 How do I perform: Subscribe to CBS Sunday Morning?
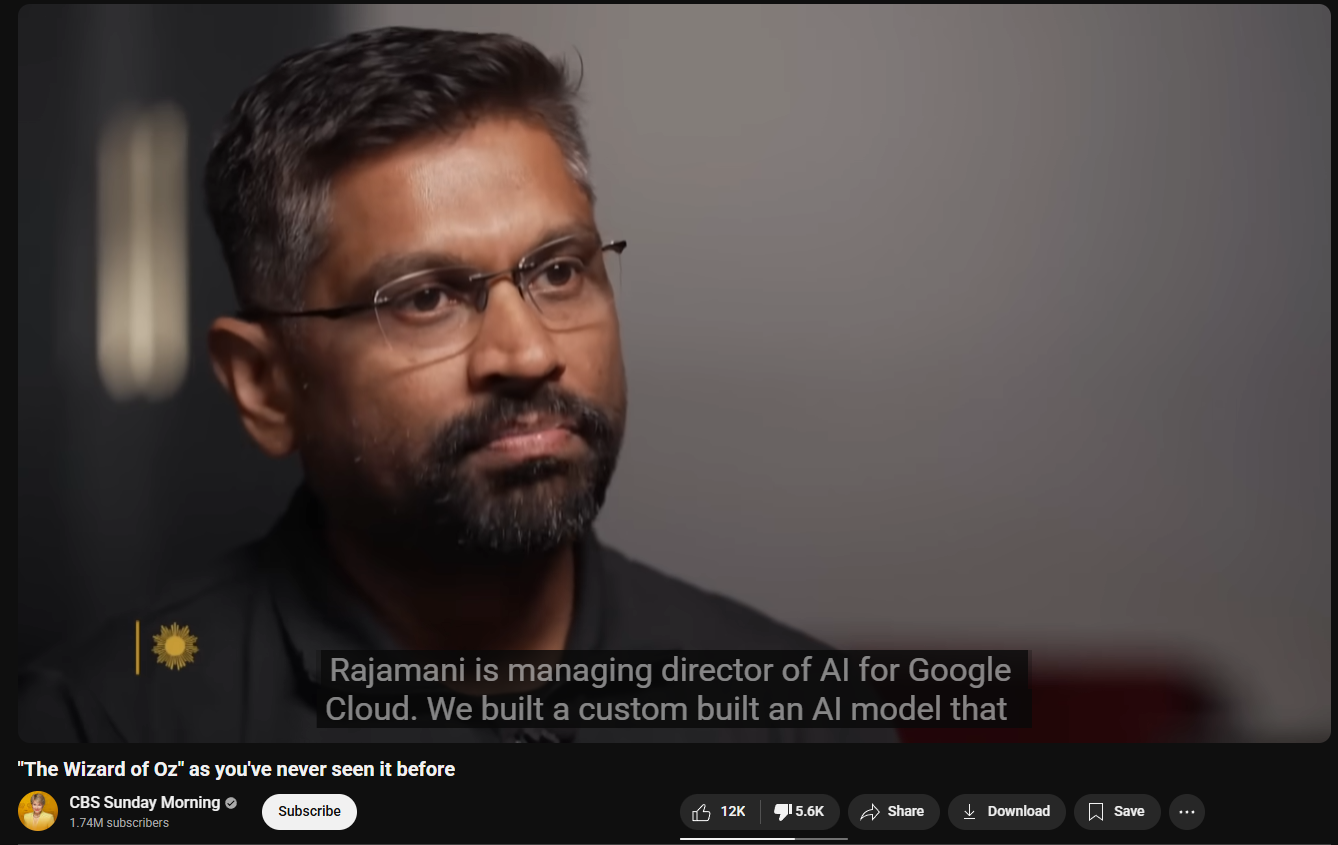coord(309,811)
